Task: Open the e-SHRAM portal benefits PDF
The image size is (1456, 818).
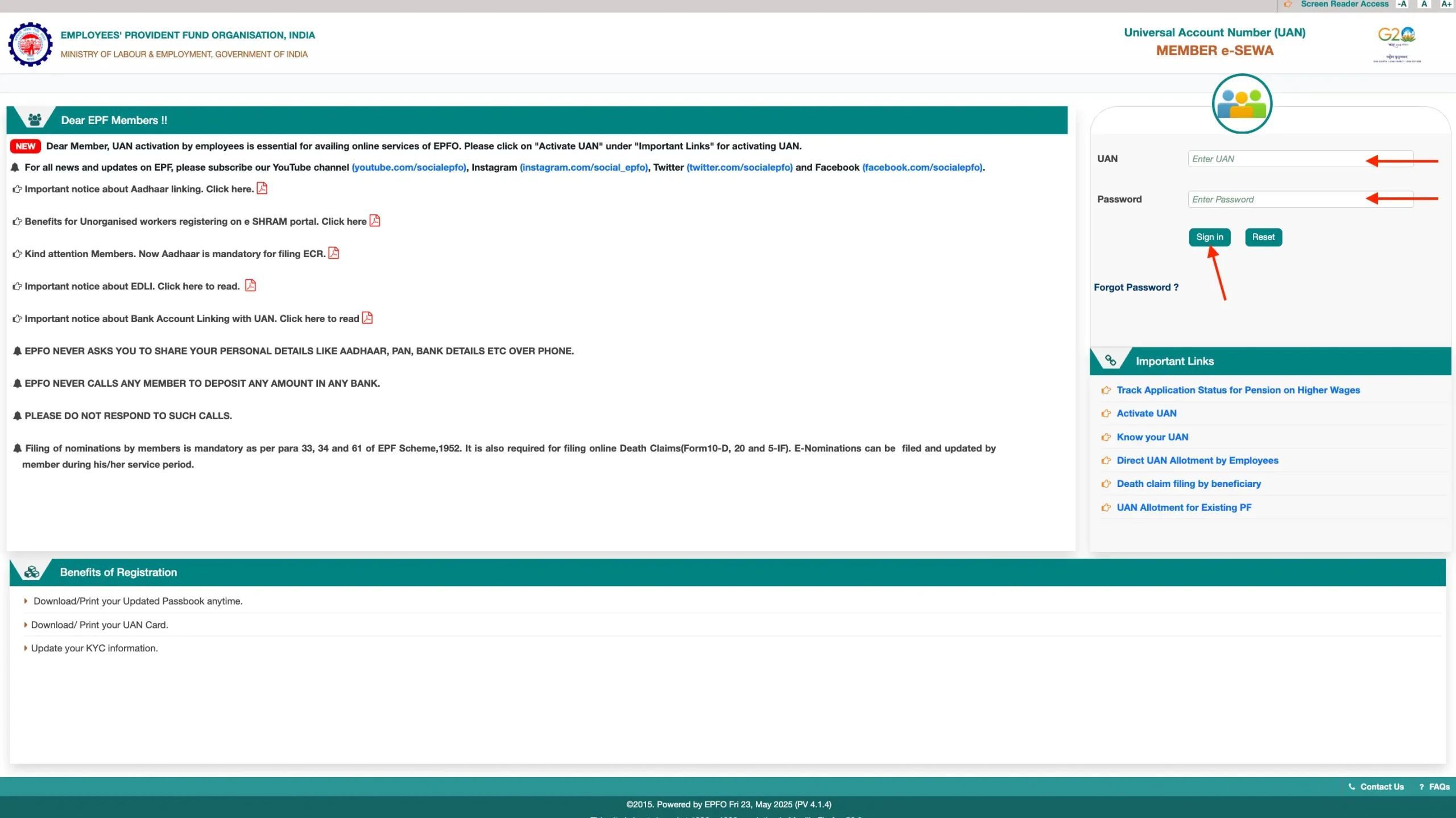Action: point(374,221)
